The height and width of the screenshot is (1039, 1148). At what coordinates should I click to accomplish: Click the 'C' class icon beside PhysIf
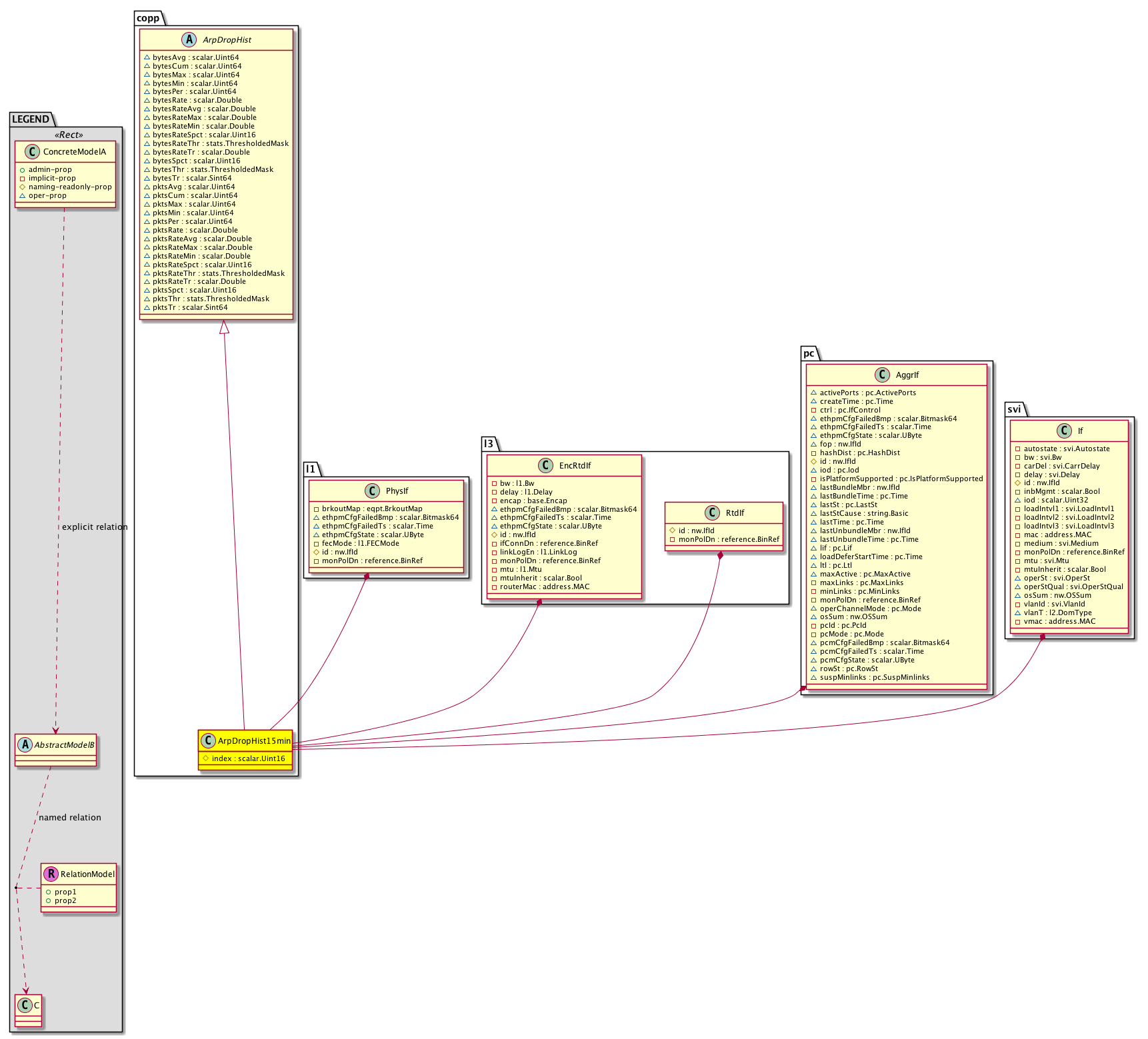[x=372, y=491]
